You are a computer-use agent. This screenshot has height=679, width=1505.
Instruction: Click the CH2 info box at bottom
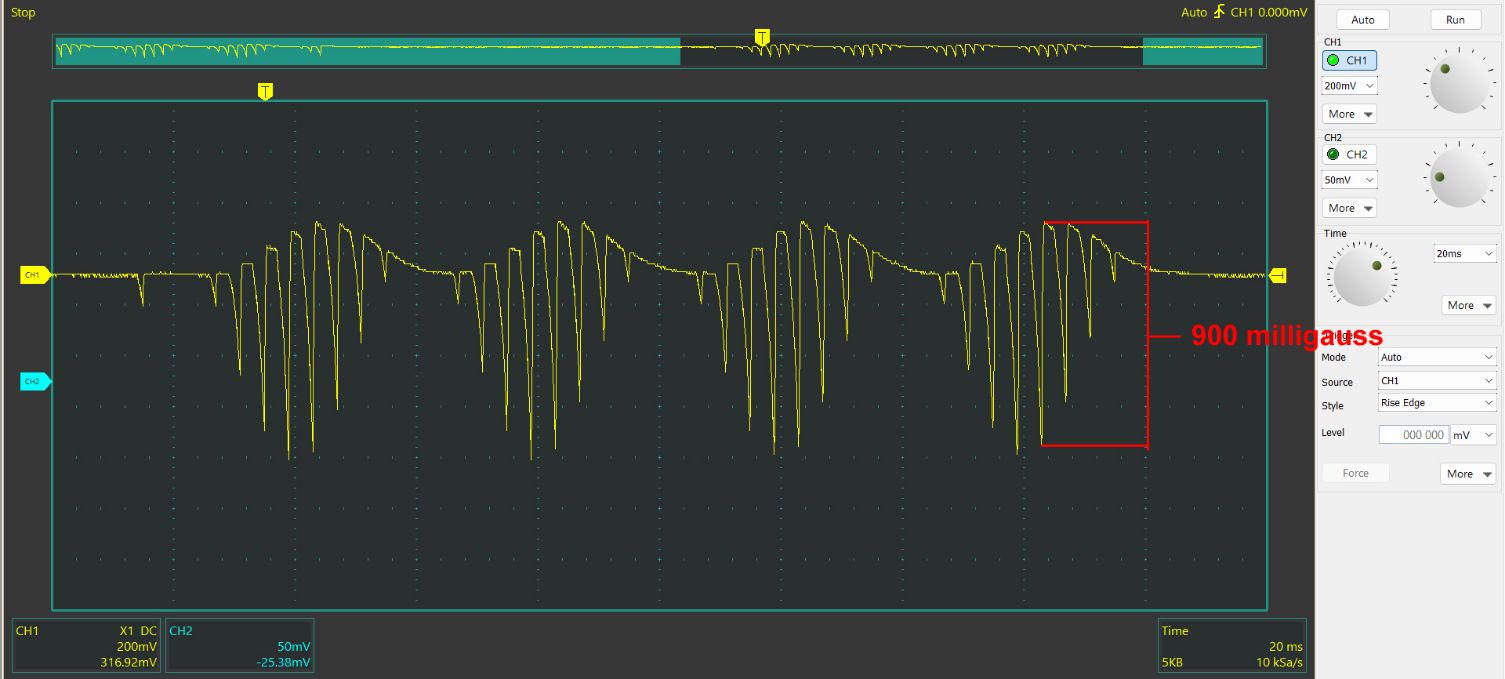(239, 646)
